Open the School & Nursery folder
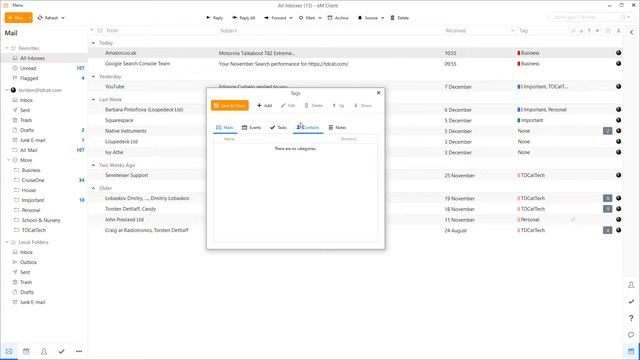 [41, 220]
